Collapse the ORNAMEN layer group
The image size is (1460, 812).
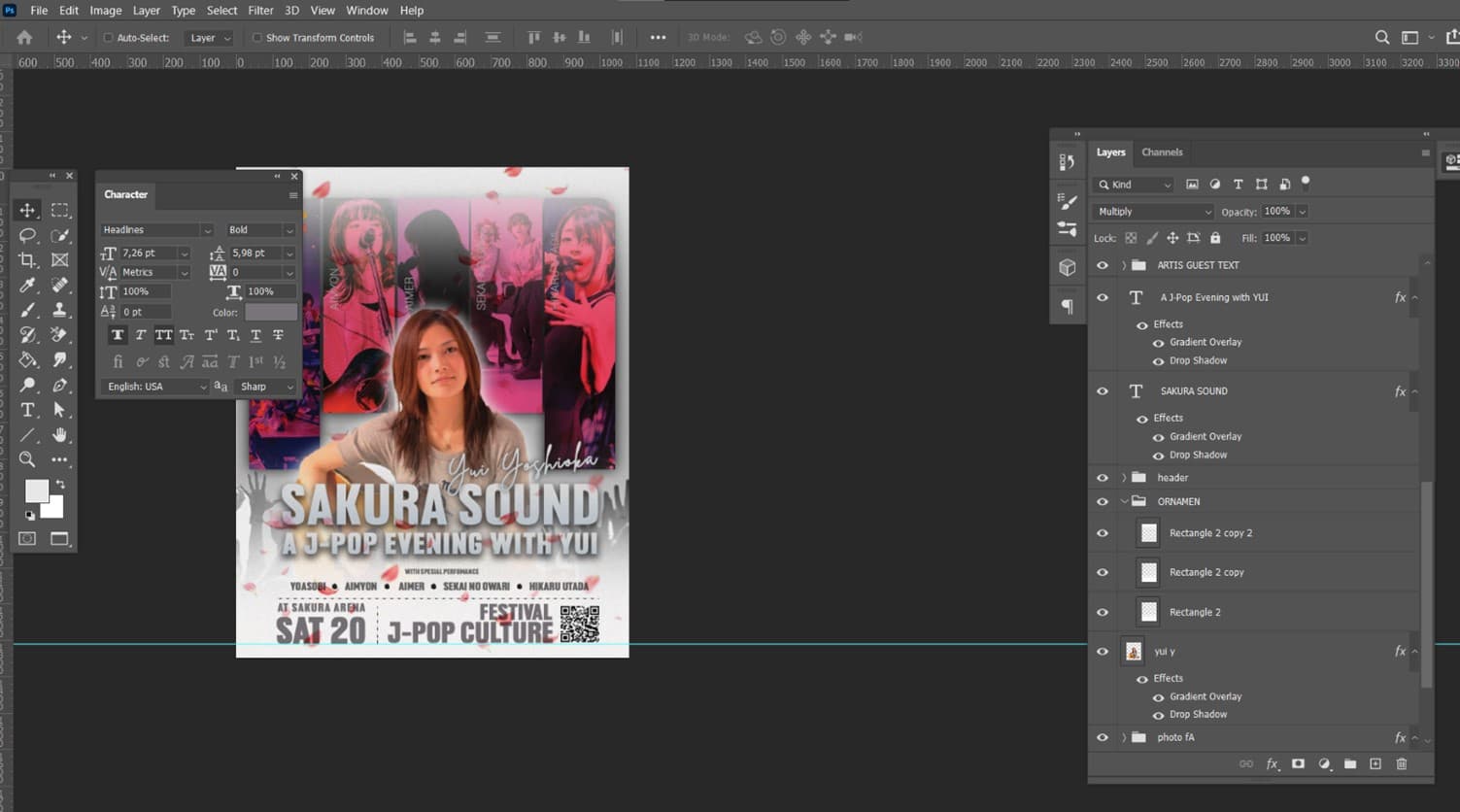coord(1124,501)
